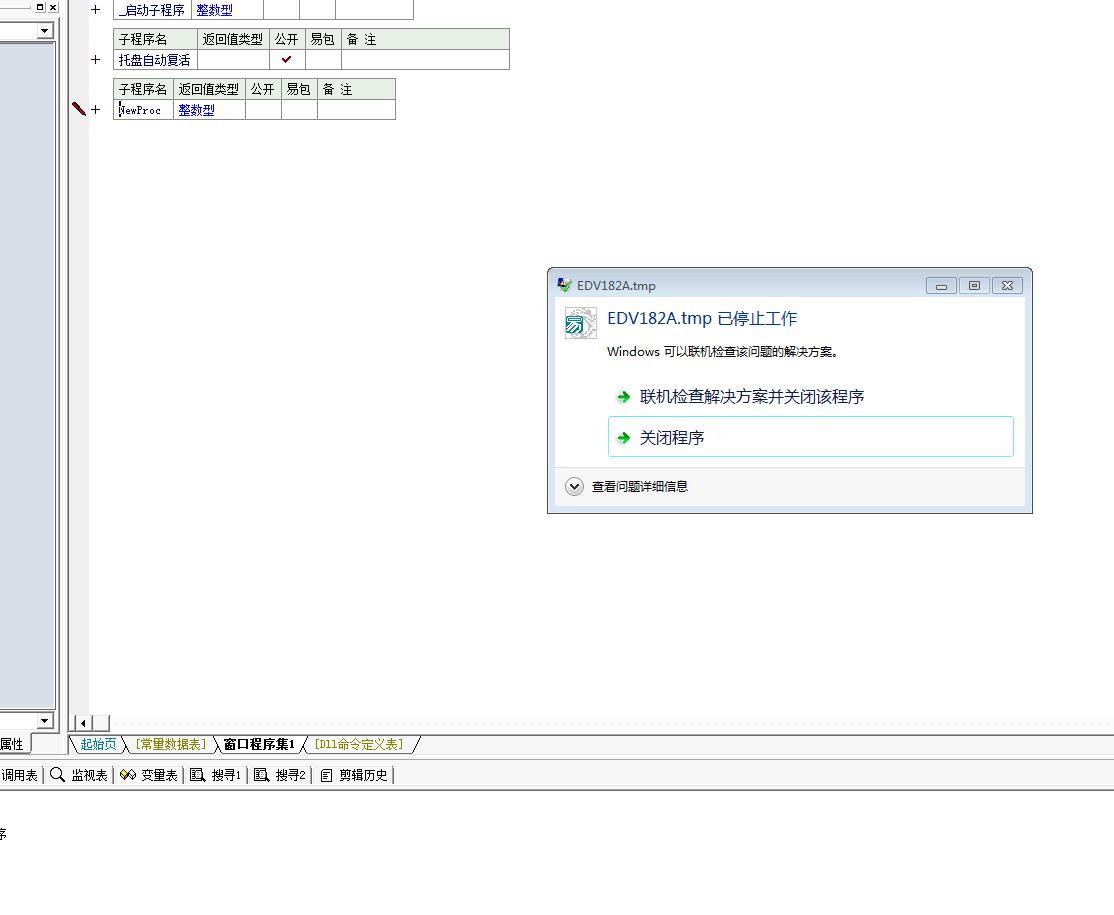Toggle the 公开 cell of the NewProc row

[264, 109]
